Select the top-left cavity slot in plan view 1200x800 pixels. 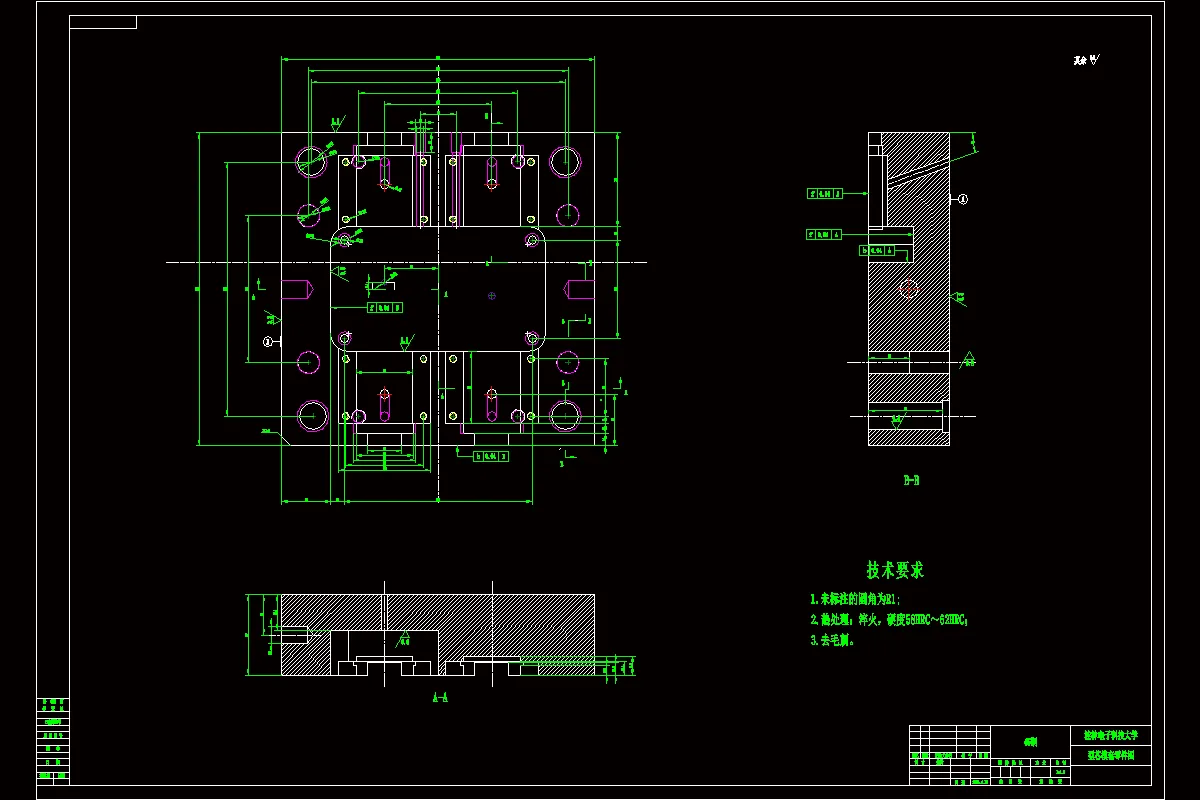[385, 173]
